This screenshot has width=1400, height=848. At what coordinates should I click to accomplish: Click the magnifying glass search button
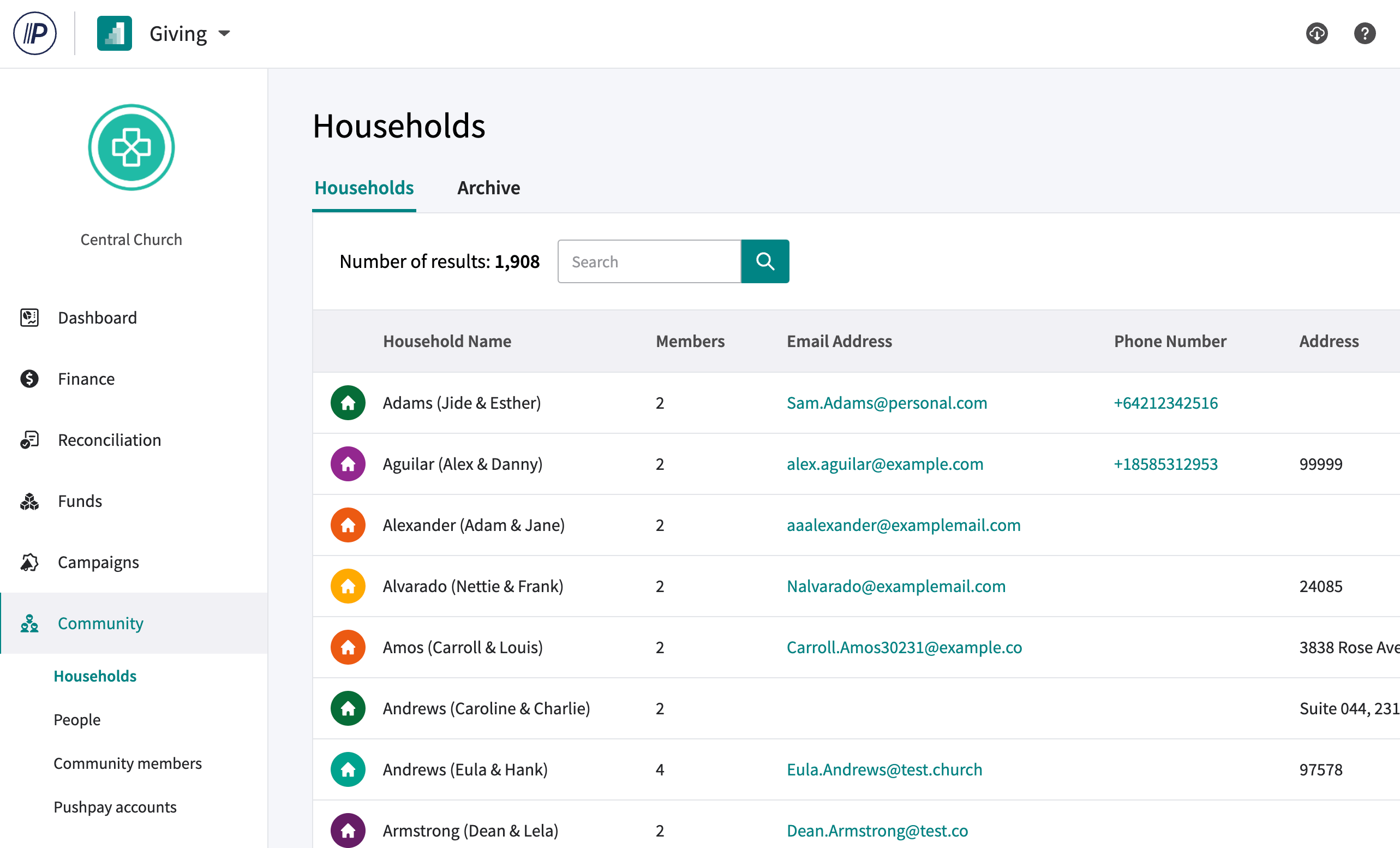pos(764,261)
